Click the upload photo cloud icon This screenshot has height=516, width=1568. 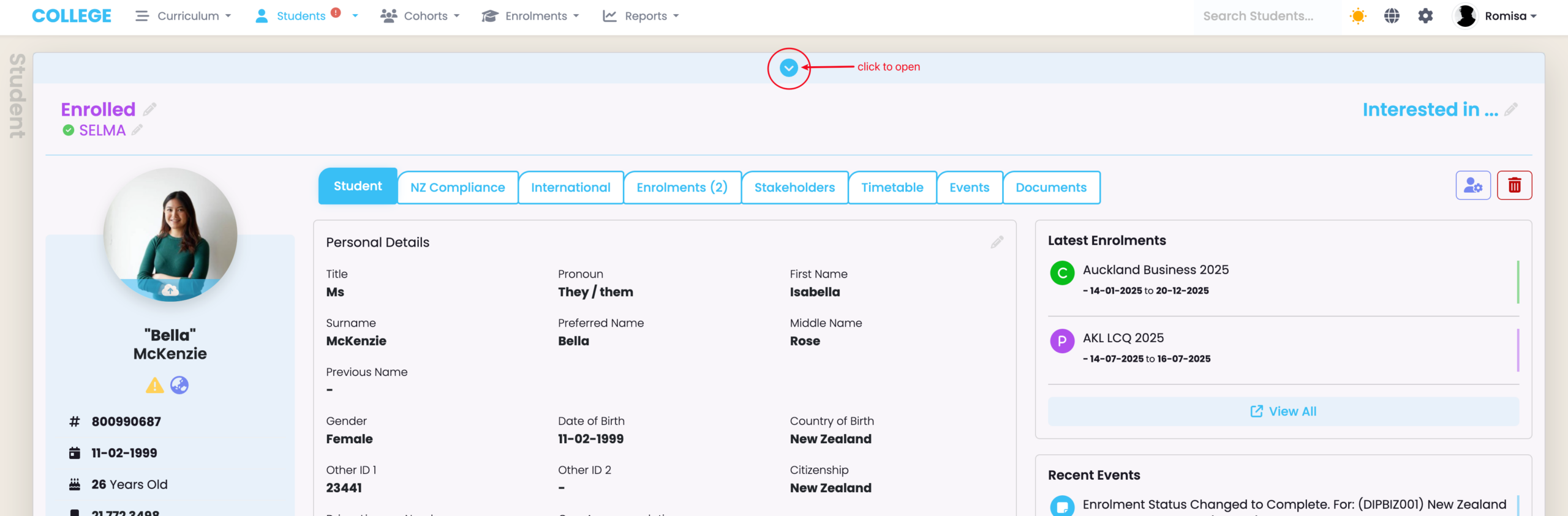click(170, 290)
